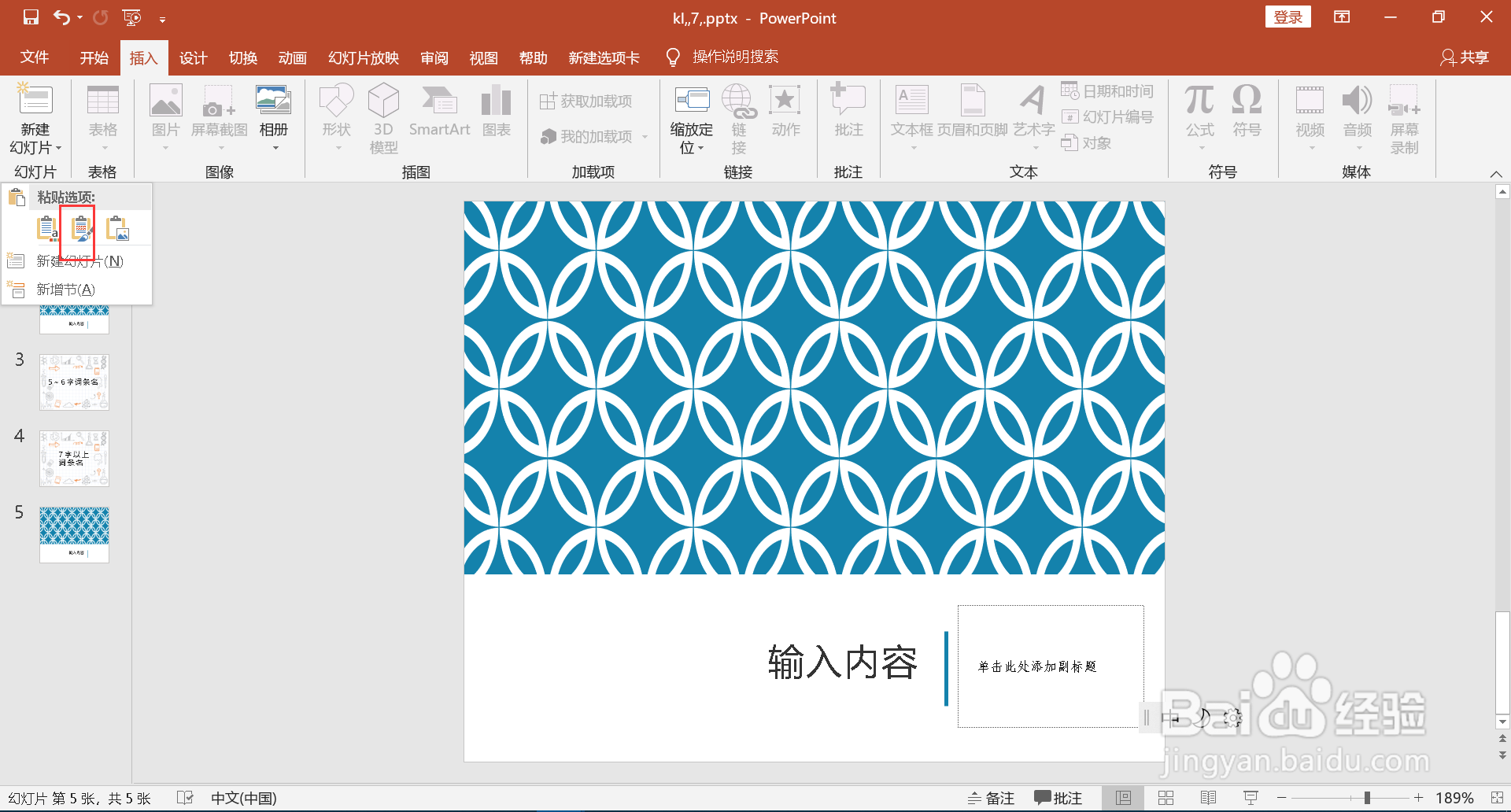Open ribbon display options
1511x812 pixels.
(x=1342, y=17)
